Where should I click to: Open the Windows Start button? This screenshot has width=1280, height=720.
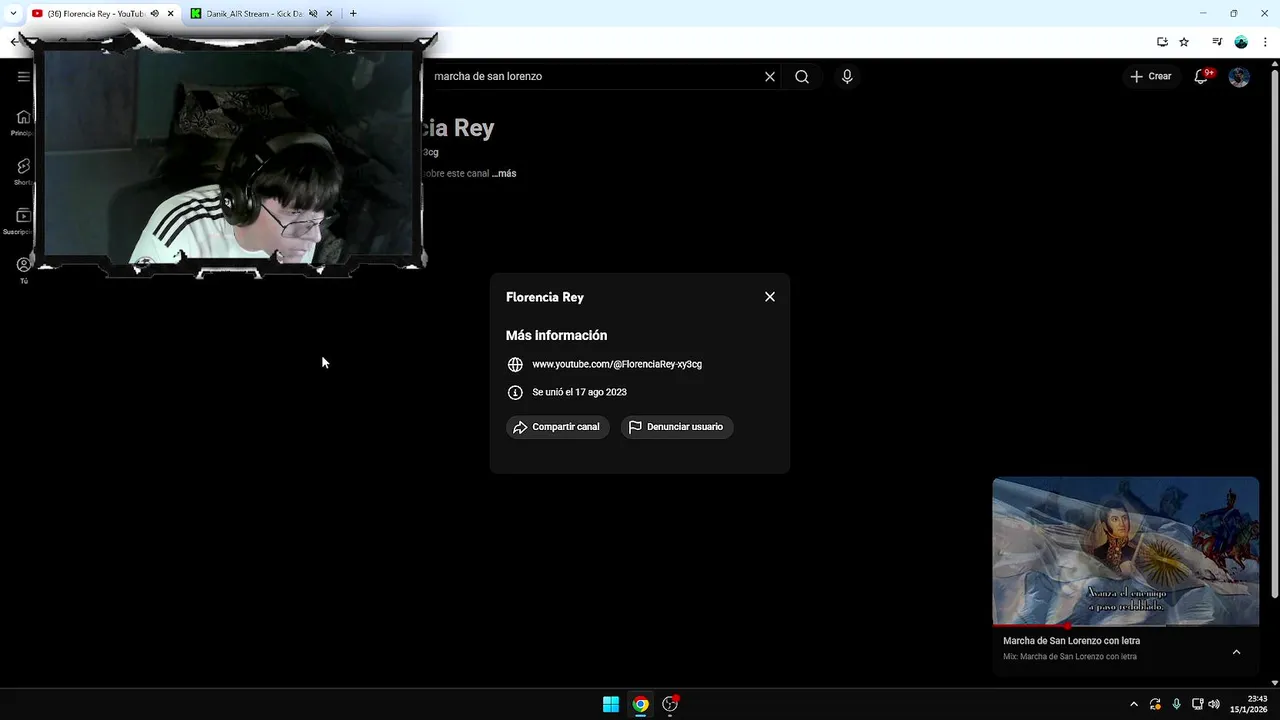[x=611, y=704]
